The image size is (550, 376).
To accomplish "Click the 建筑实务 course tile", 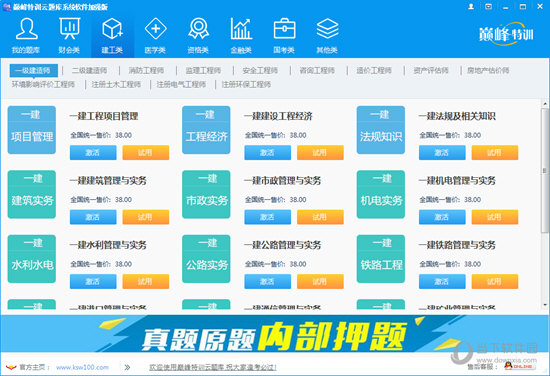I will pos(32,194).
